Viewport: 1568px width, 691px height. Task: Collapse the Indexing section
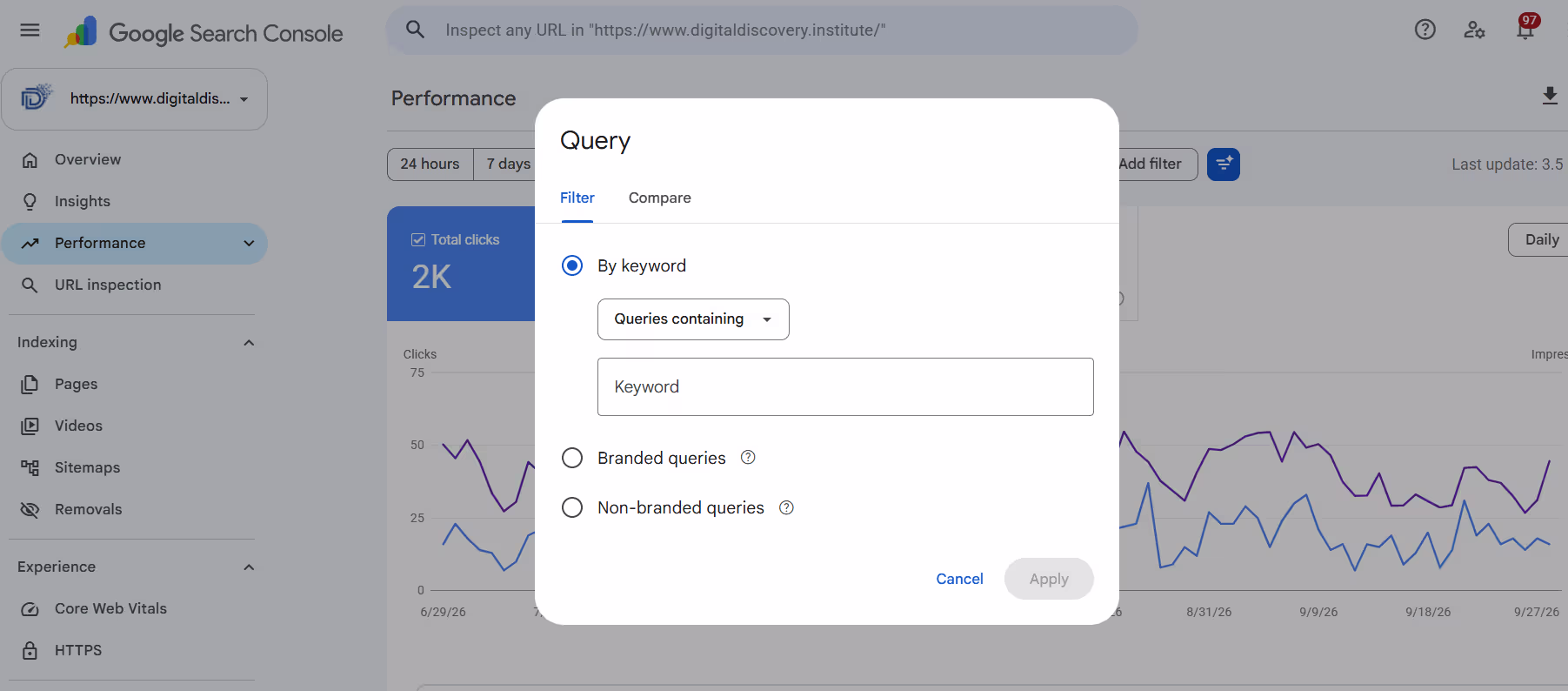point(249,343)
